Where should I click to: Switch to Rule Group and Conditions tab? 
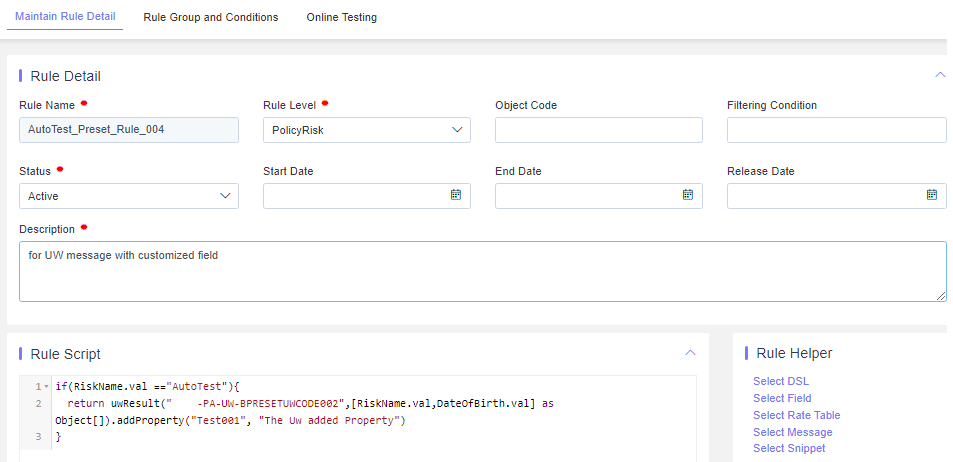coord(211,18)
